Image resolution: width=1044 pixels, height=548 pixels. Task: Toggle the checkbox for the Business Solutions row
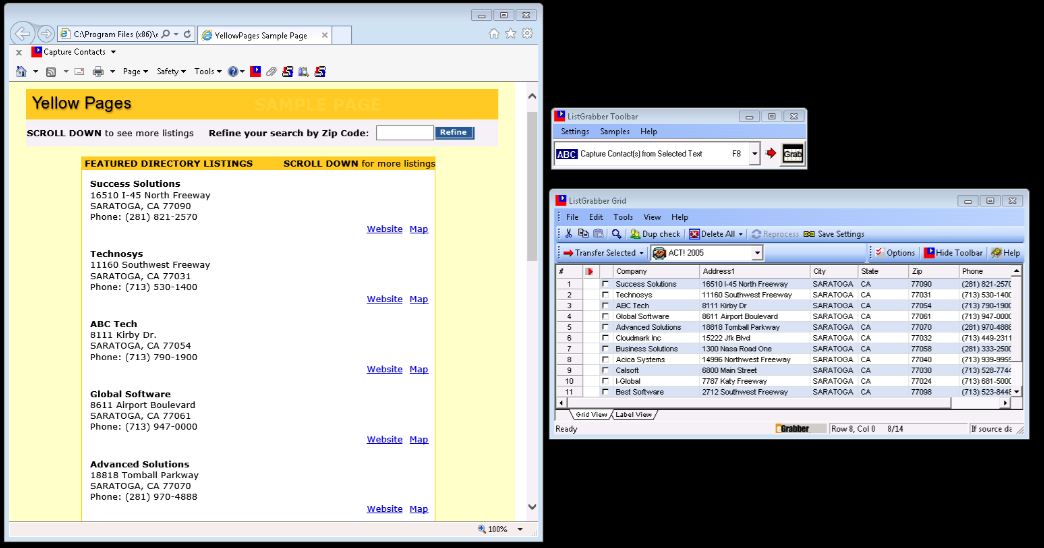click(x=605, y=349)
